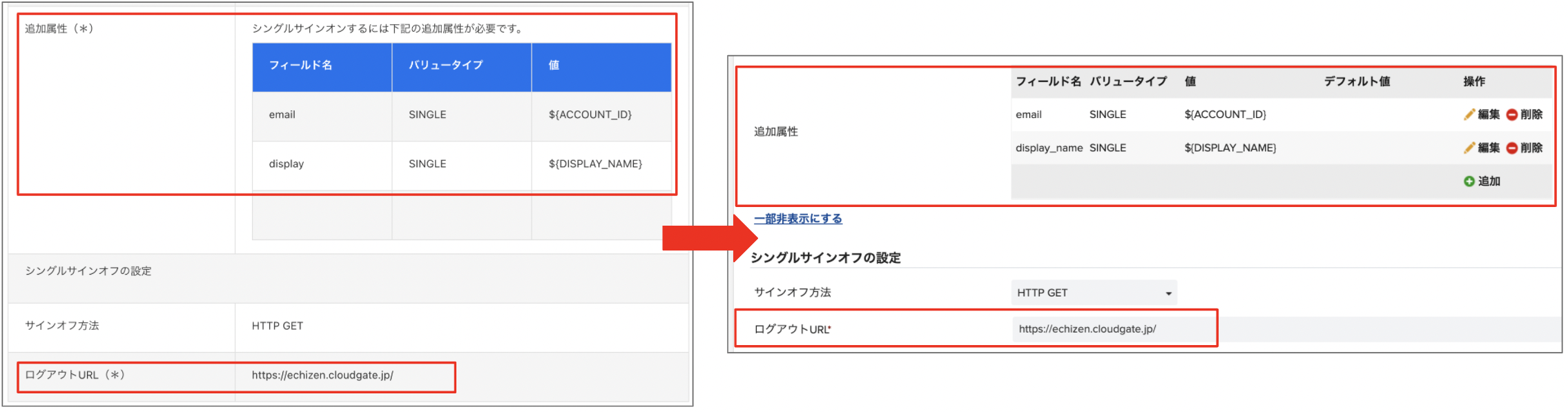Click the red delete icon in display_name row
The width and height of the screenshot is (1568, 412).
1511,148
